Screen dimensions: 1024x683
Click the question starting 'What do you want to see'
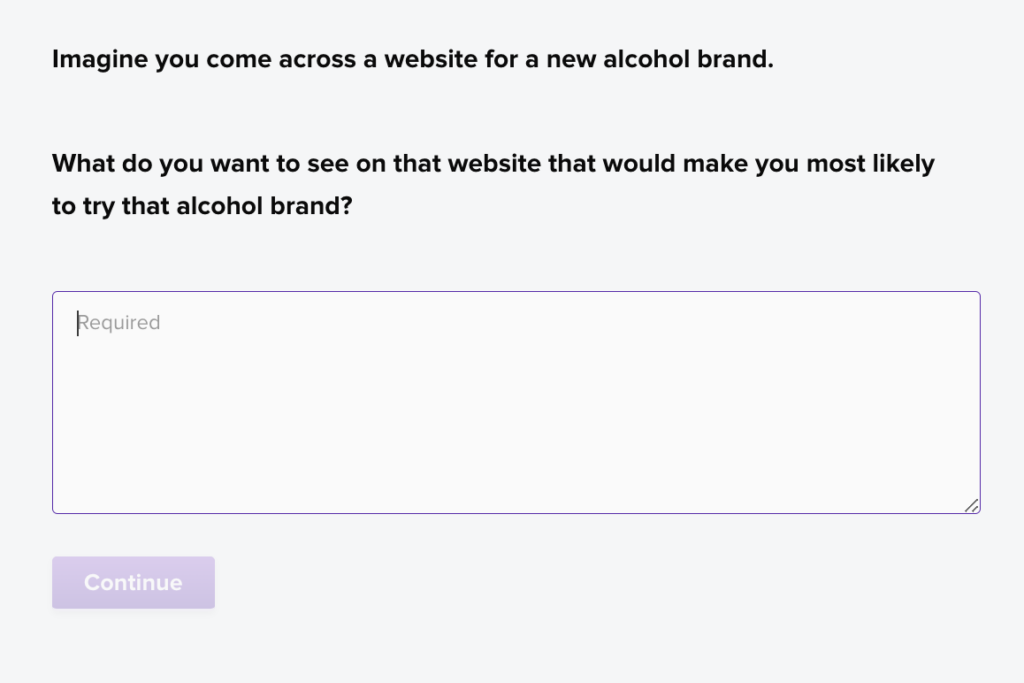point(493,184)
